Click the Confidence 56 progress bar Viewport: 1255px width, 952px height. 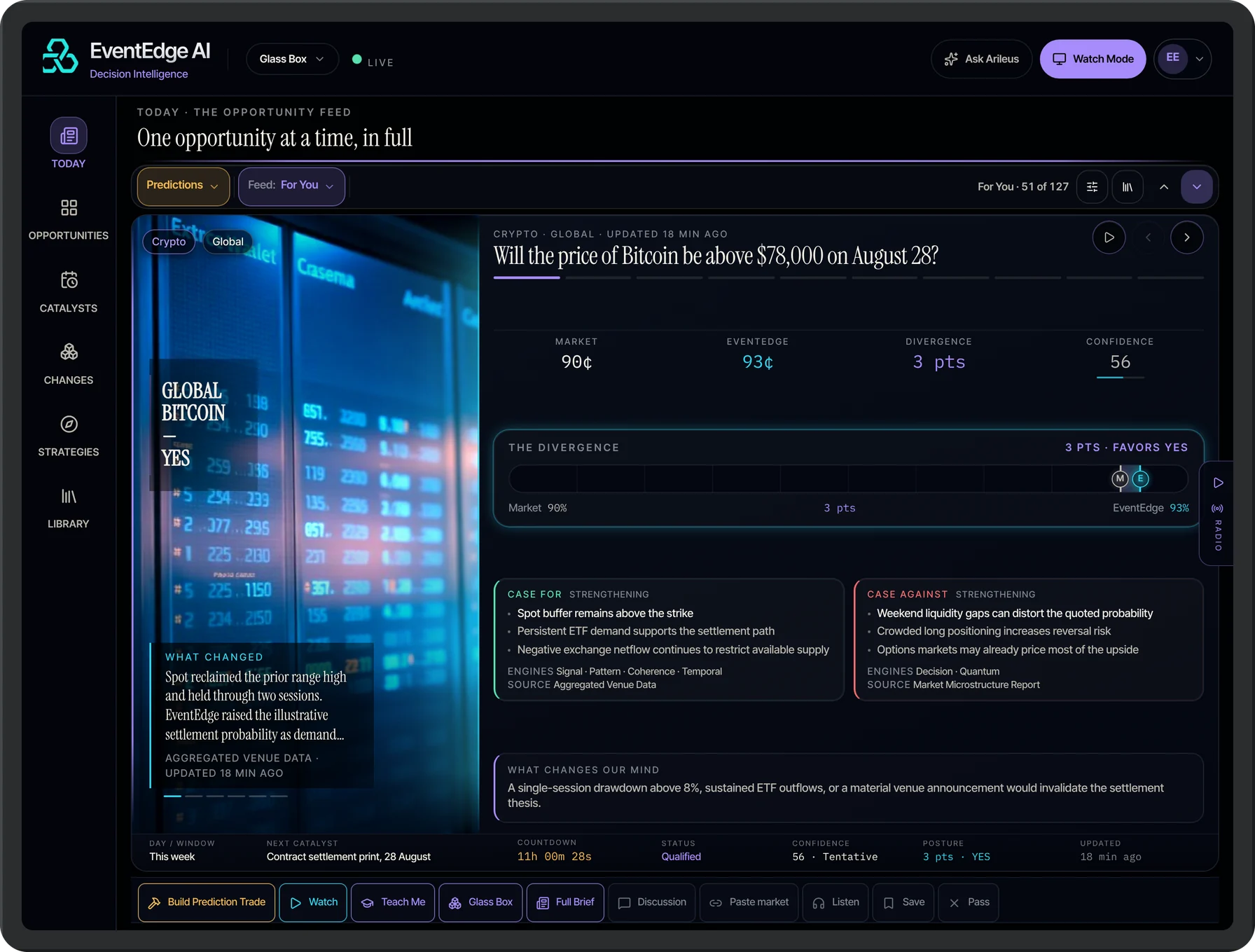pos(1120,378)
